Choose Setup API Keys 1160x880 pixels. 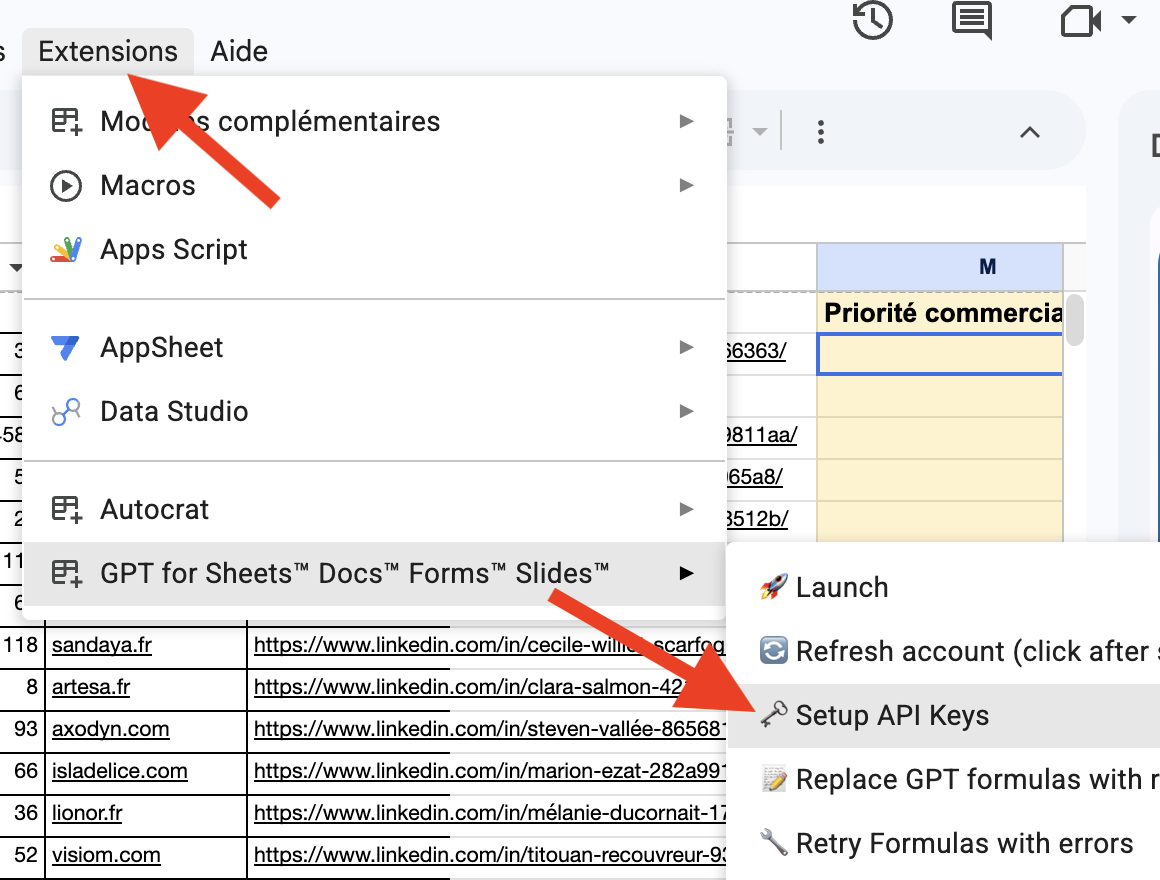pos(943,715)
